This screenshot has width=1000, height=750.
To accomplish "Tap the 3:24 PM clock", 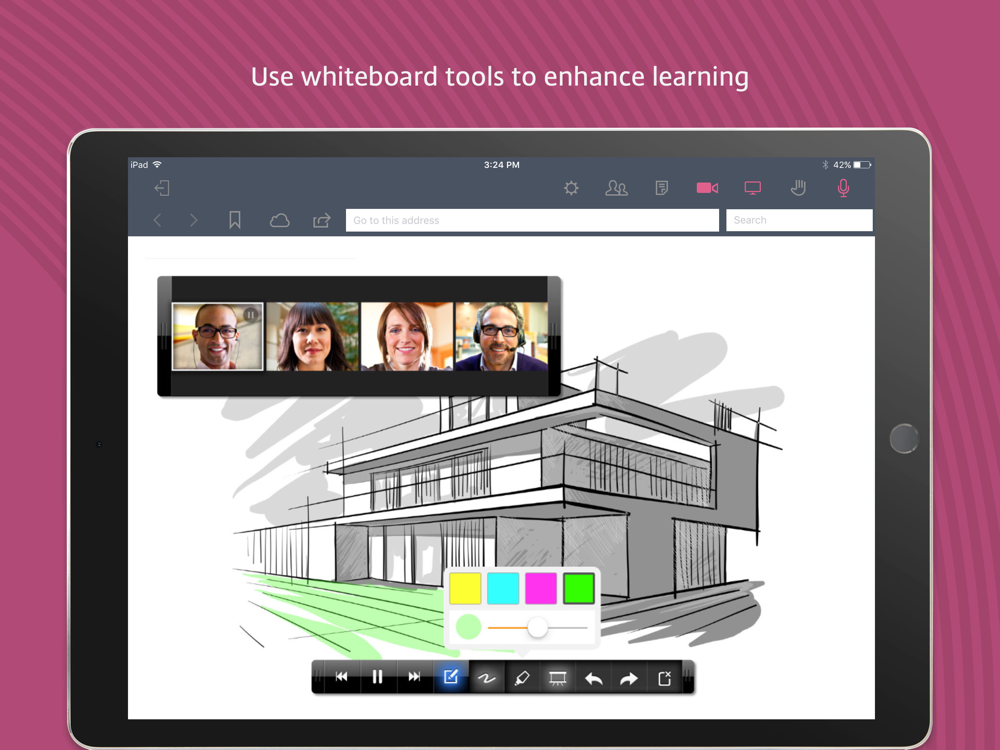I will pos(501,165).
